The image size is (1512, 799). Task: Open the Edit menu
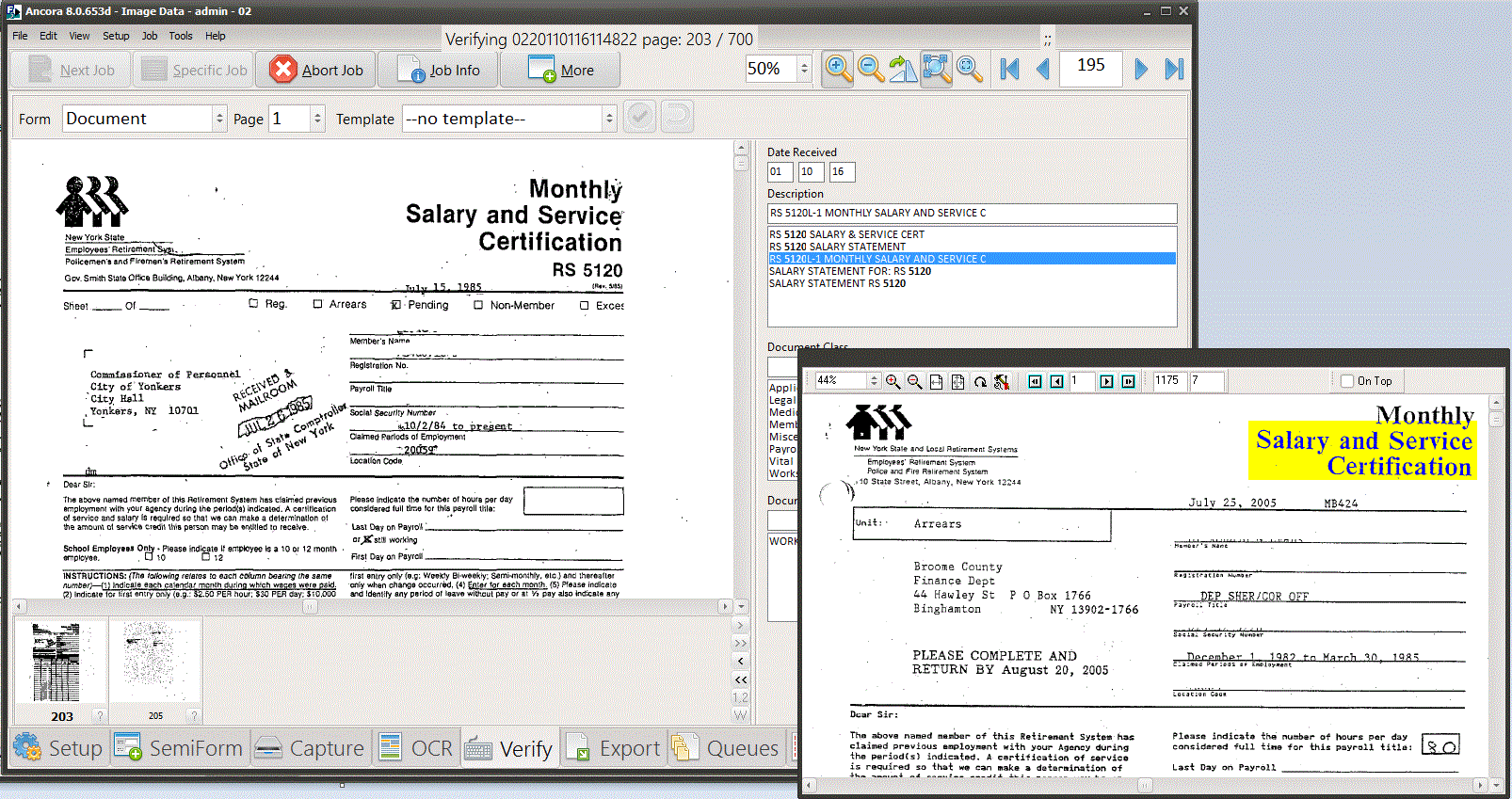tap(48, 36)
